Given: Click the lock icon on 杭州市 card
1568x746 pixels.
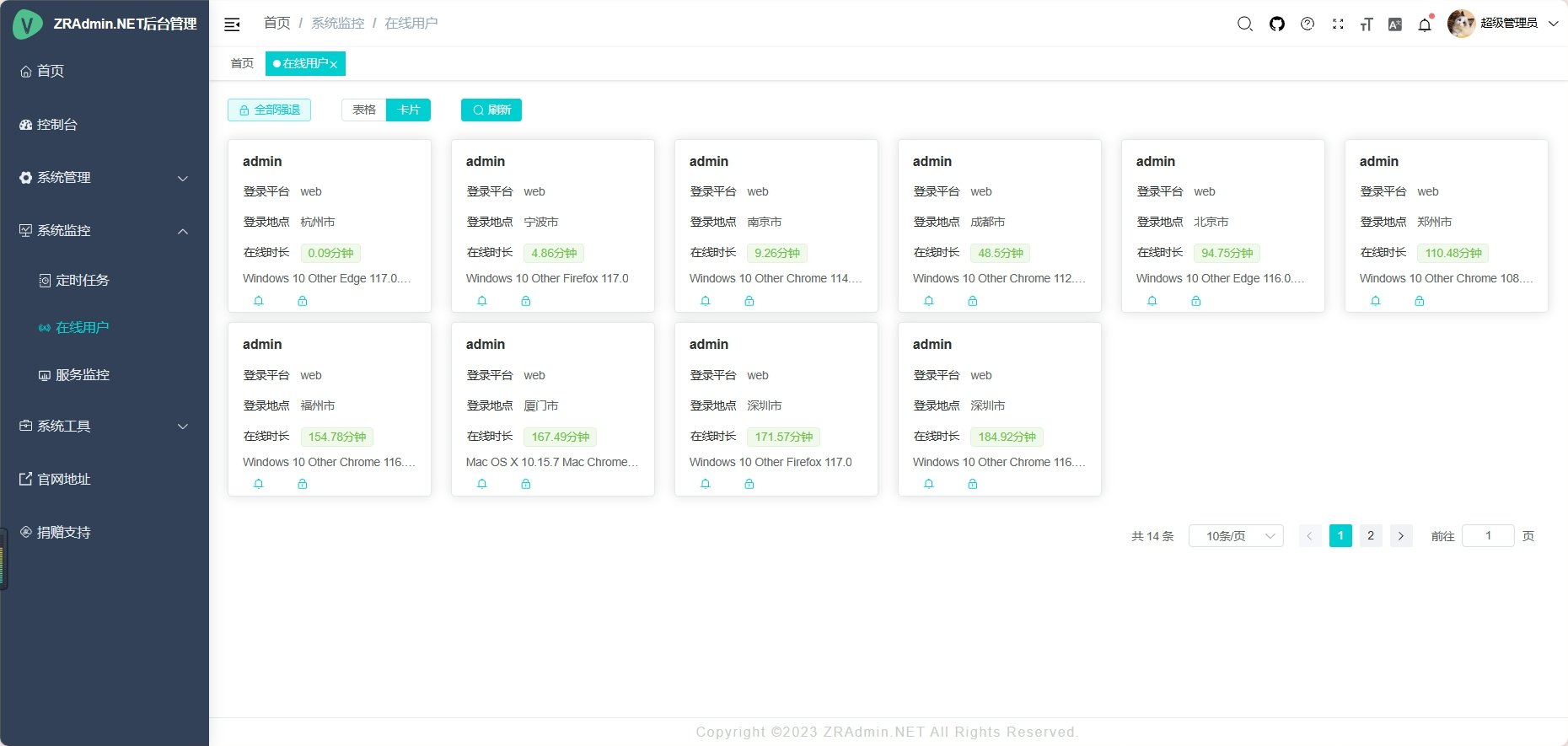Looking at the screenshot, I should [303, 301].
